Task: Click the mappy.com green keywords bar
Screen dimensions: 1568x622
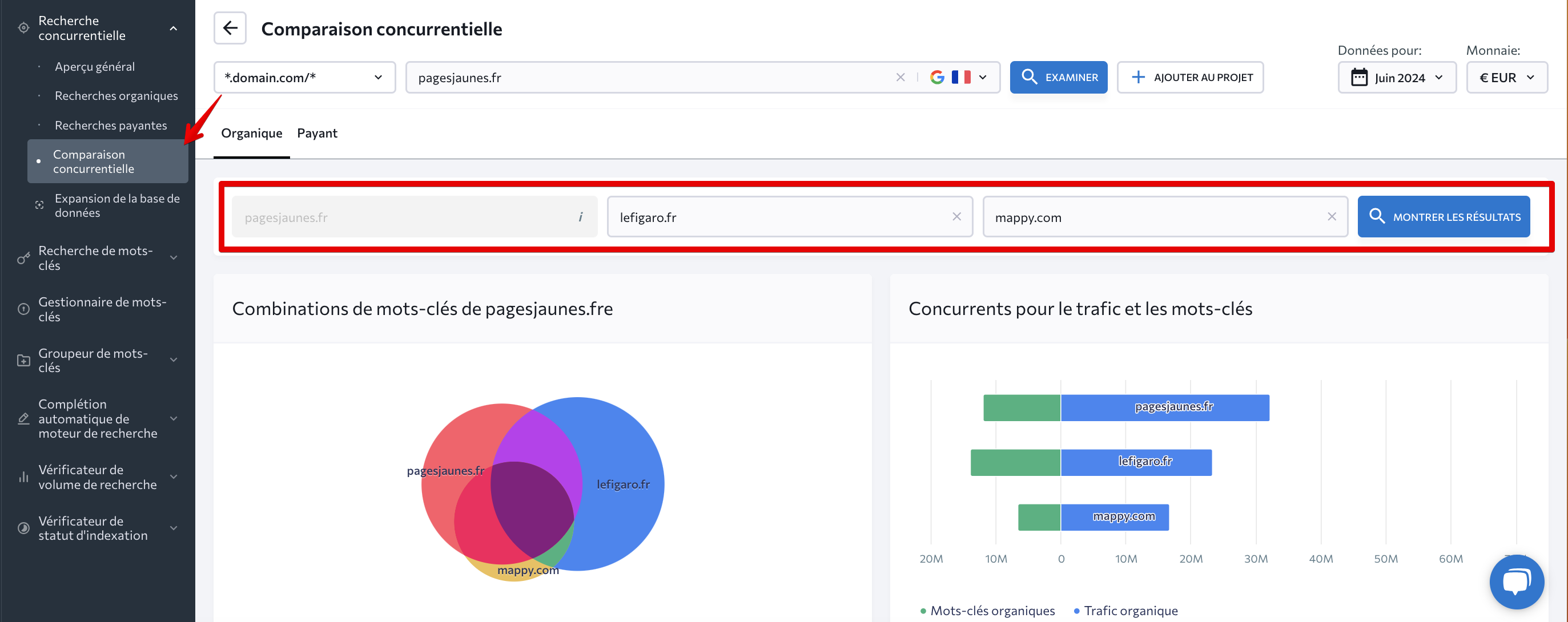Action: coord(1039,517)
